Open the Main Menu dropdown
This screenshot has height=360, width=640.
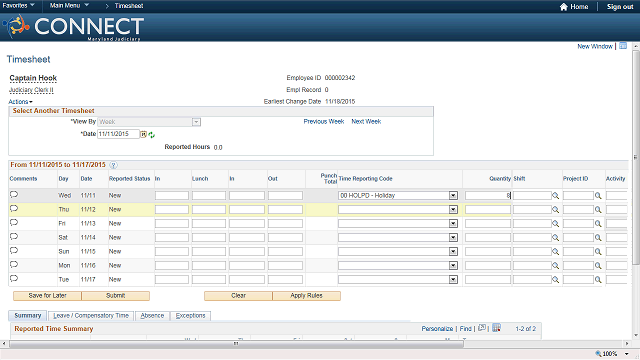click(69, 6)
